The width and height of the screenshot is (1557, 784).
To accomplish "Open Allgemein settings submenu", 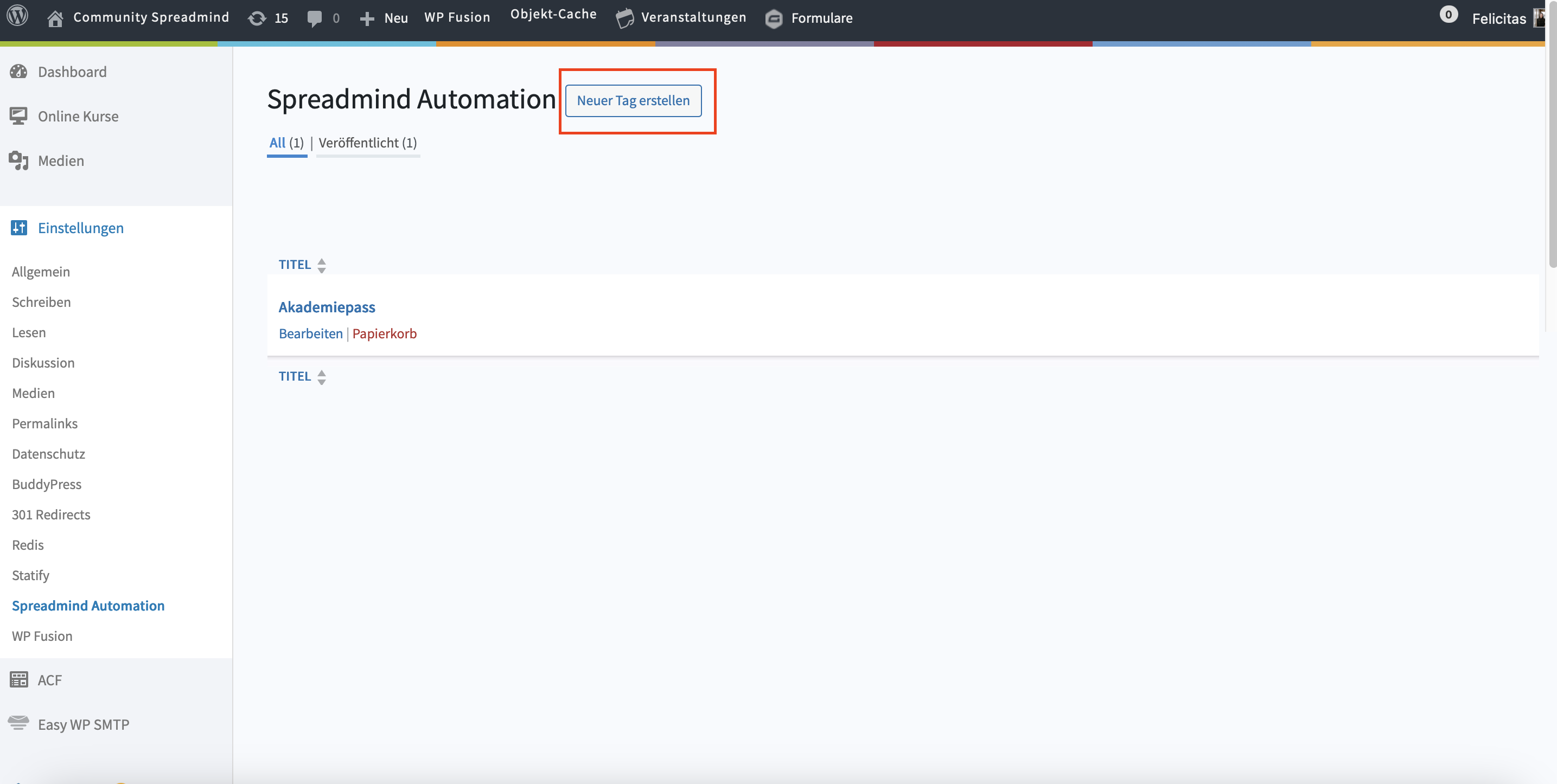I will coord(41,272).
